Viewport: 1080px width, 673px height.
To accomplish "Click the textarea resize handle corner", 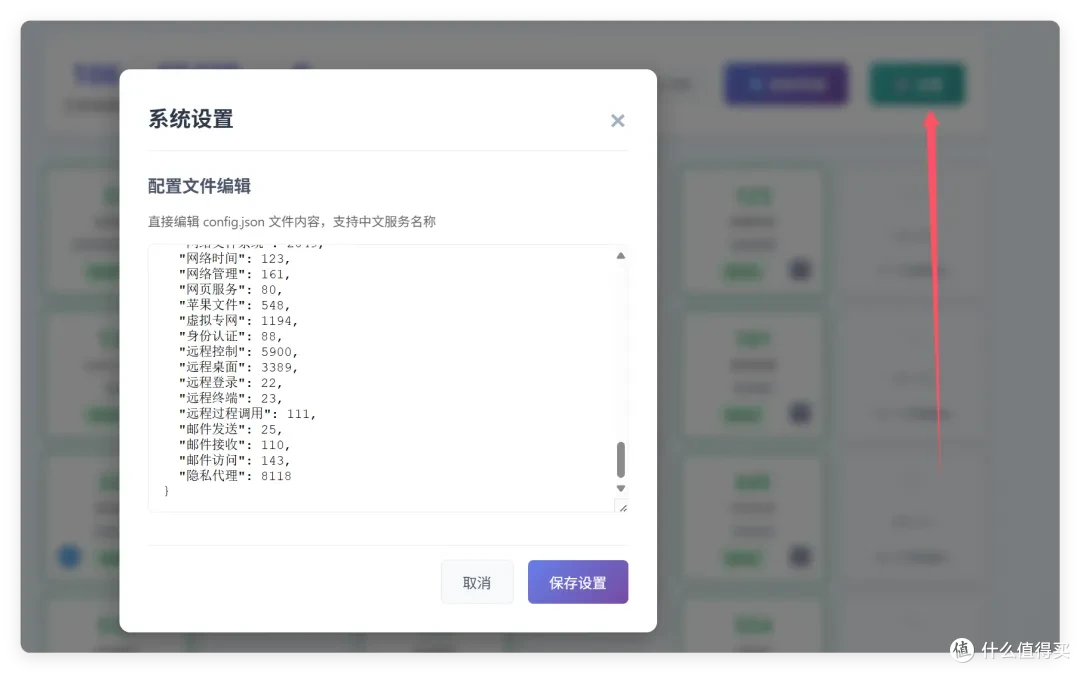I will (x=623, y=508).
